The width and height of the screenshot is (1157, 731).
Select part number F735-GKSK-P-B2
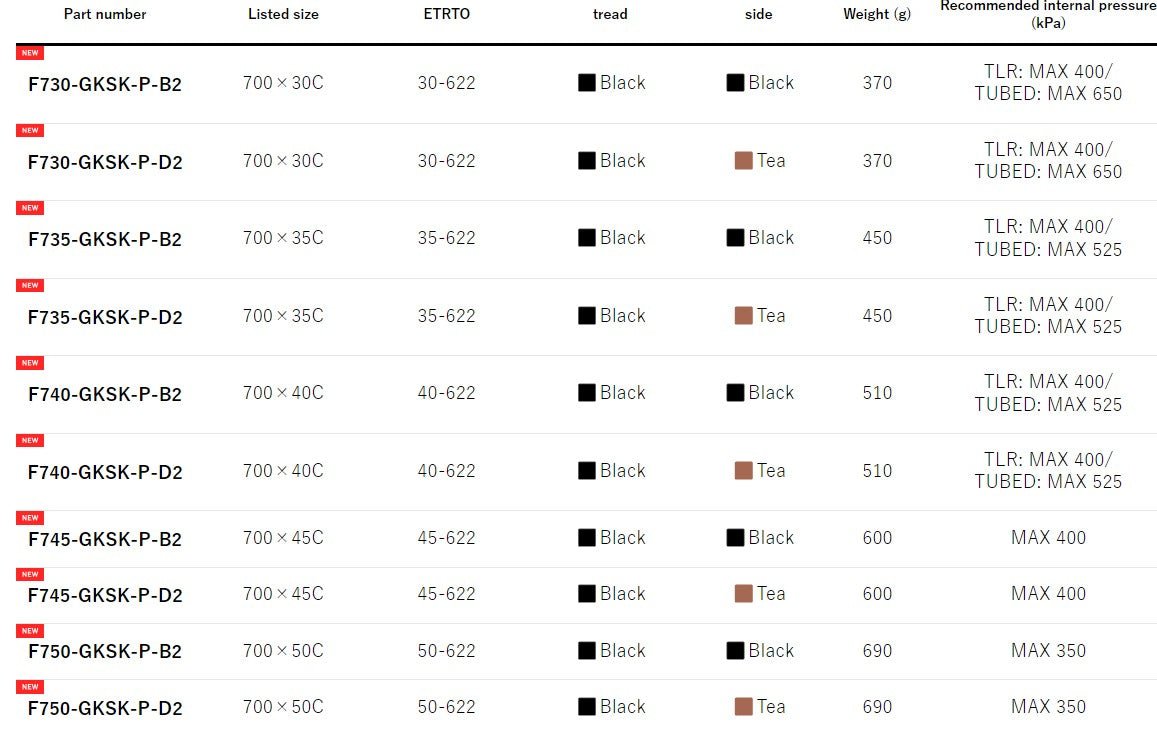(x=105, y=240)
